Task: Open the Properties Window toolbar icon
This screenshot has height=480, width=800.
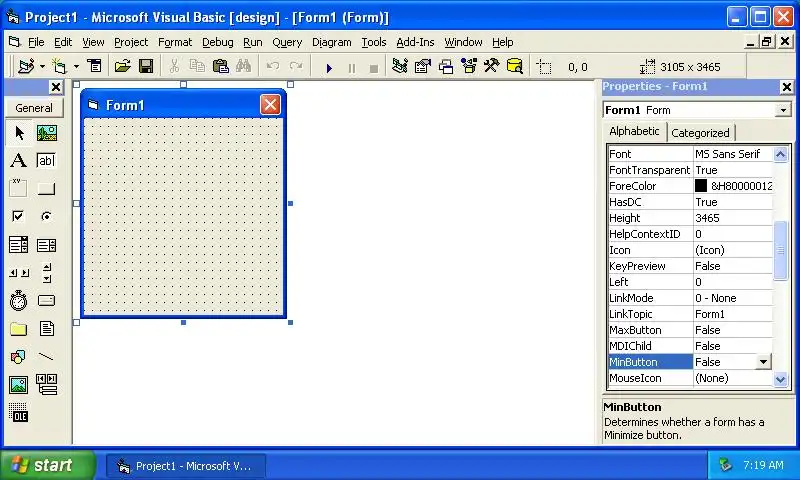Action: click(423, 66)
